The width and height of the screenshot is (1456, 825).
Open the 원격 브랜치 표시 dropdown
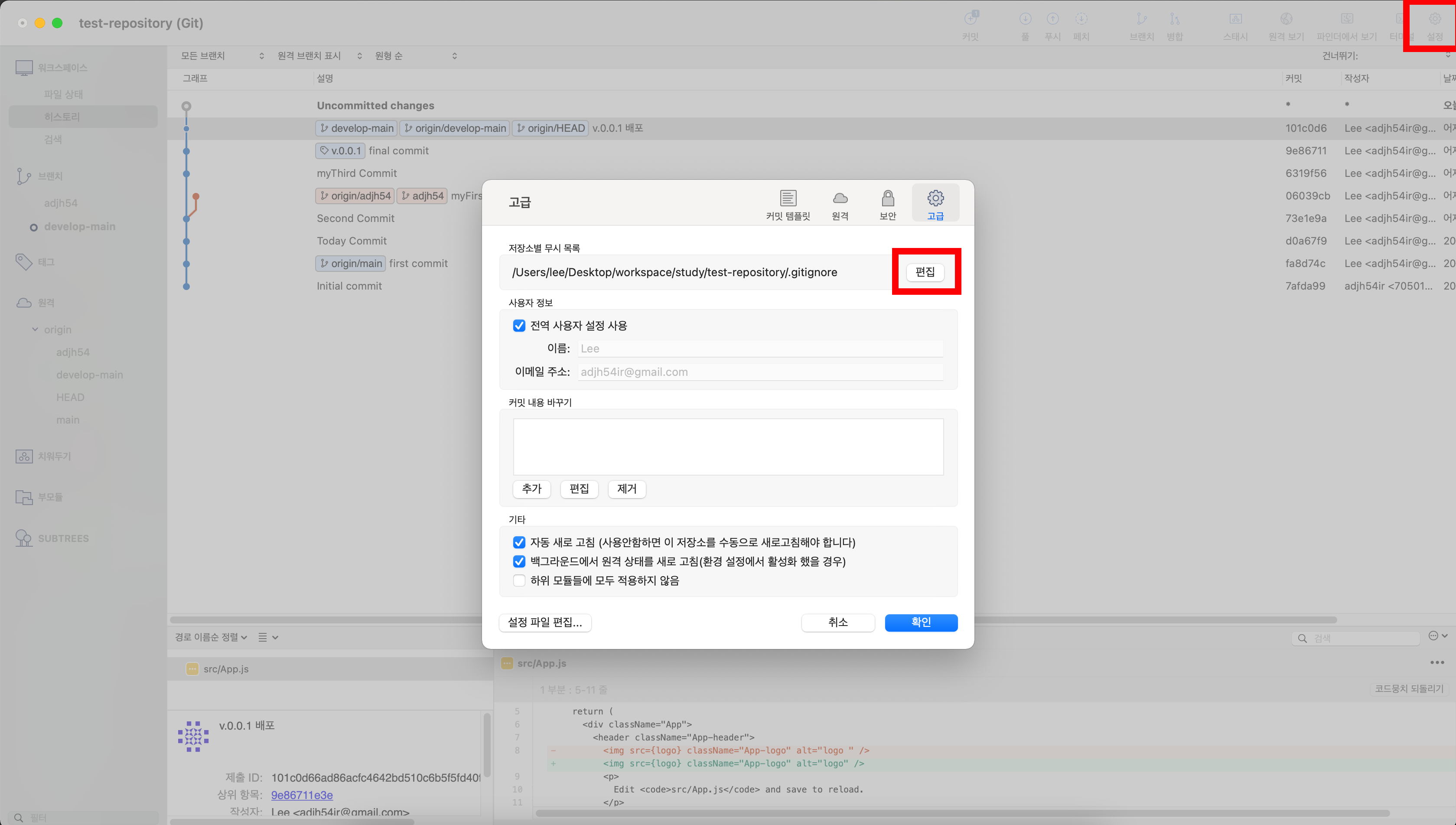point(319,55)
